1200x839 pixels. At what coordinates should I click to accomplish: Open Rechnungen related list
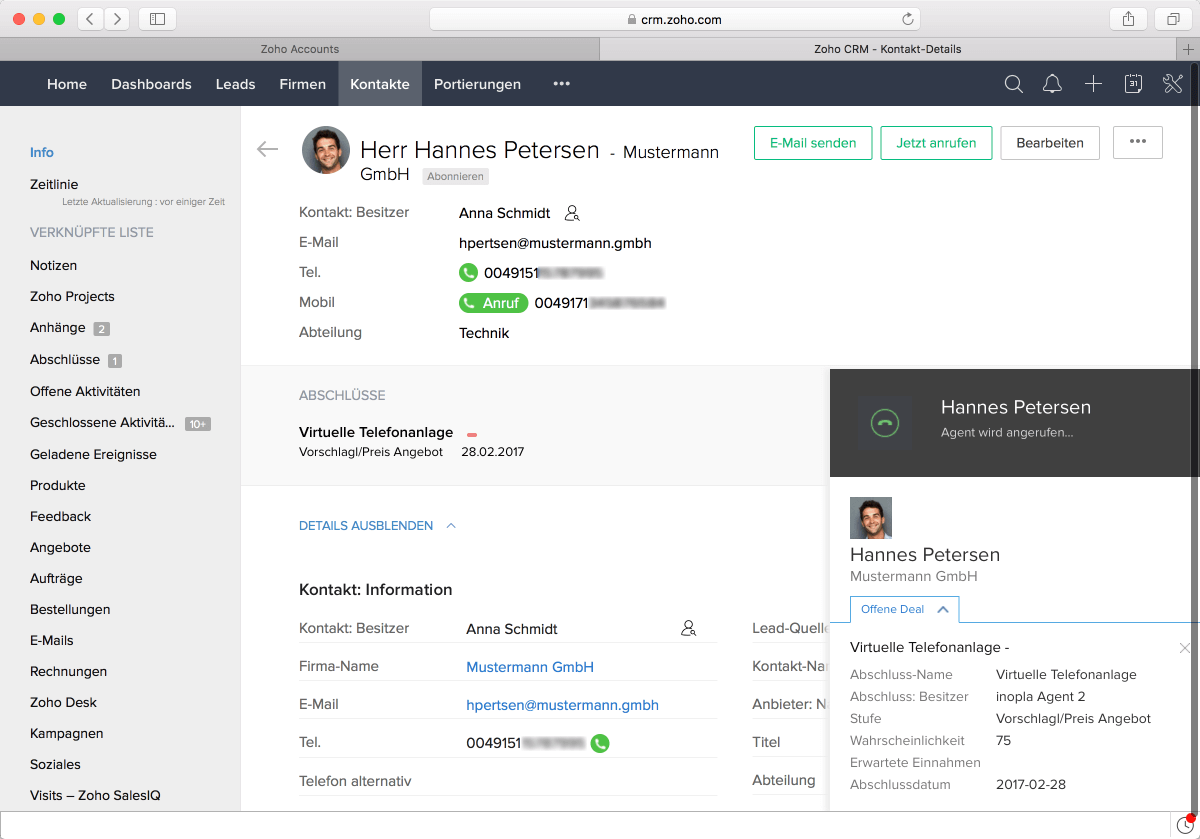pyautogui.click(x=68, y=671)
